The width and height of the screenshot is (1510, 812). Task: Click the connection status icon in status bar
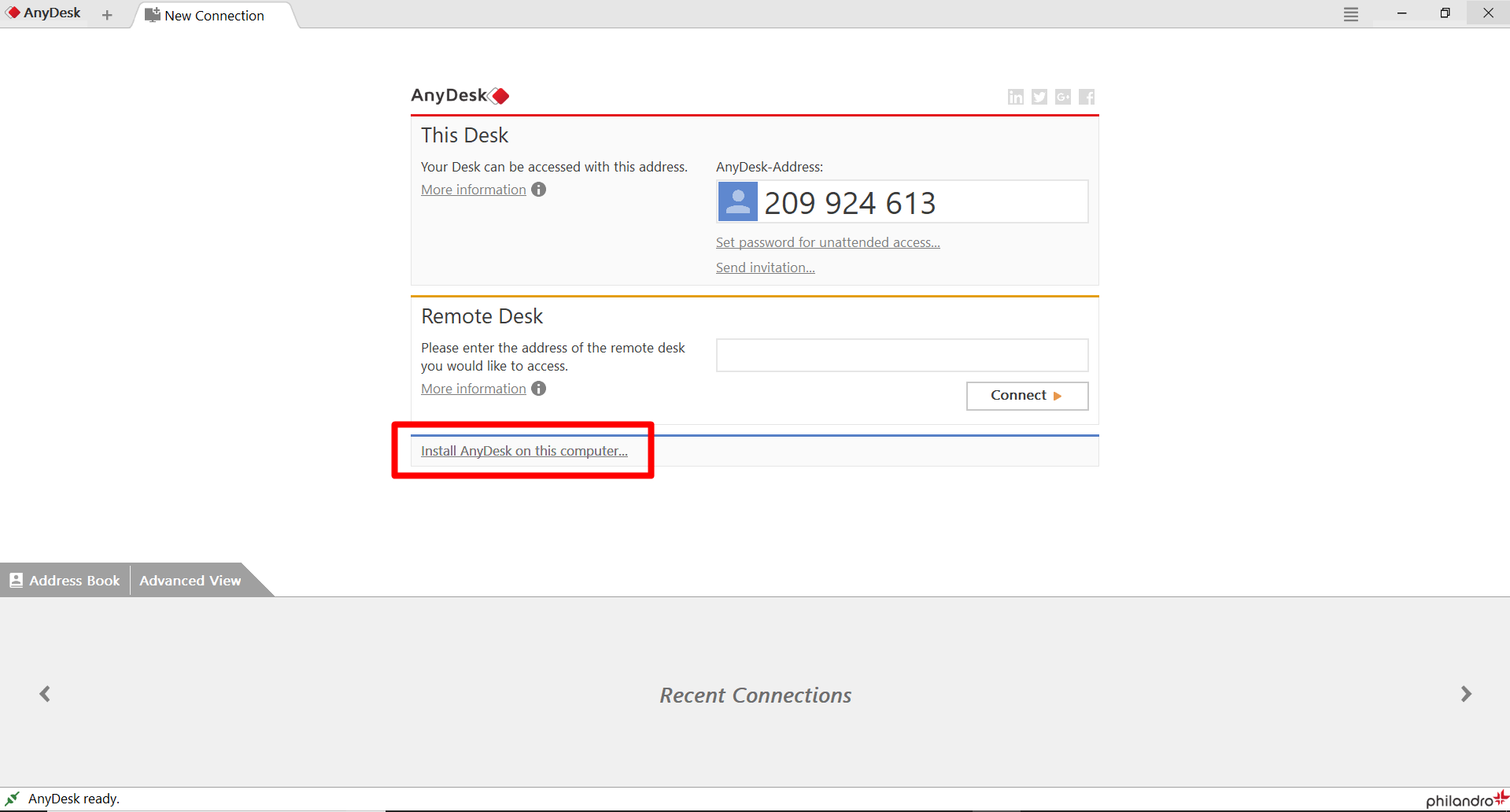pyautogui.click(x=12, y=799)
